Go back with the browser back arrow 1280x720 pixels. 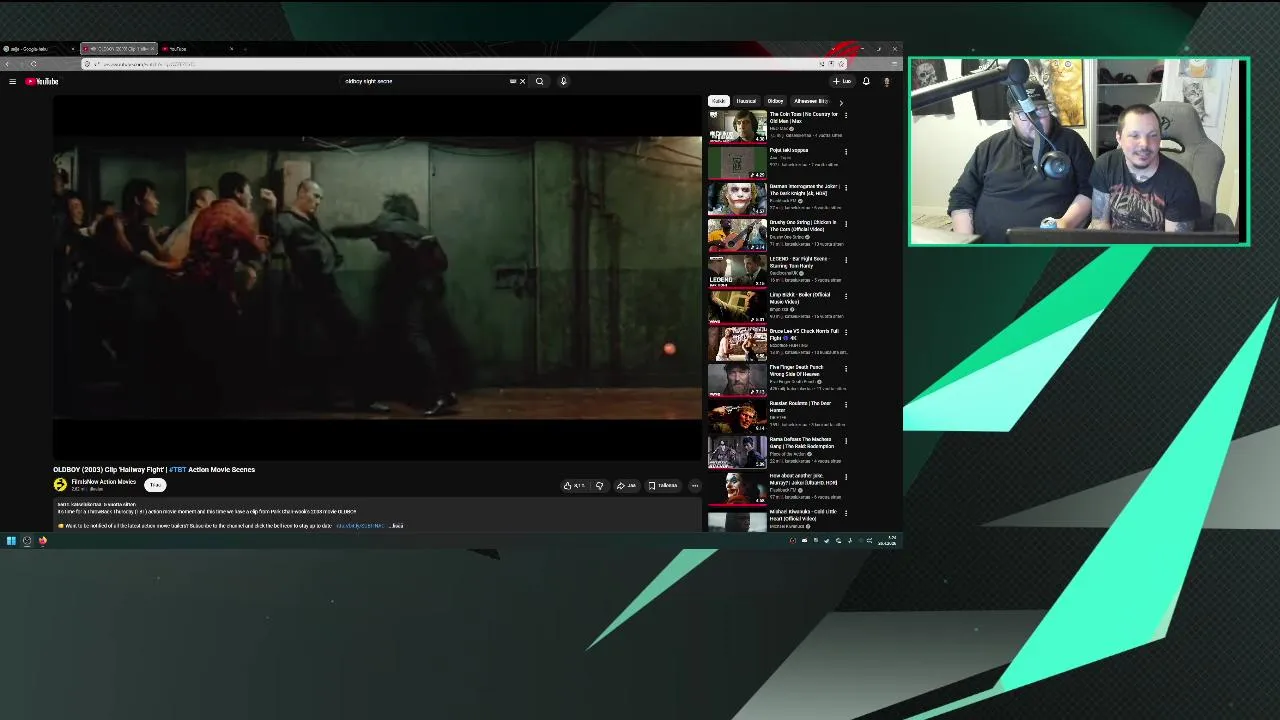8,64
